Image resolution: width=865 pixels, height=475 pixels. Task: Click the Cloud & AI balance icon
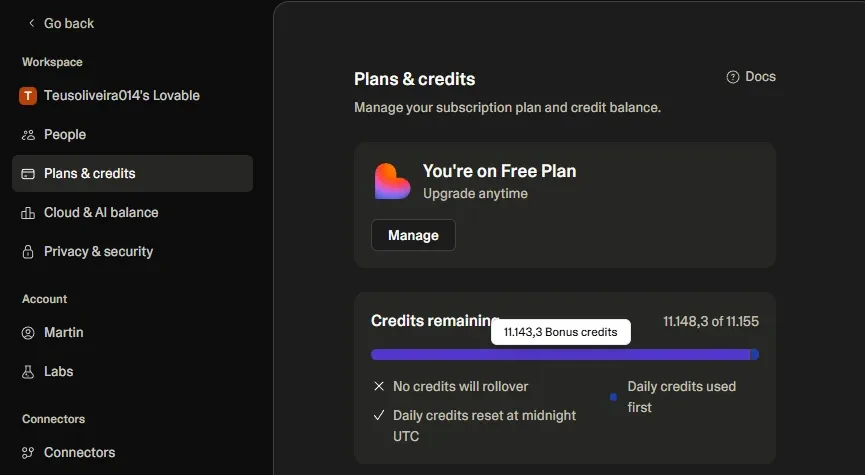pos(28,213)
